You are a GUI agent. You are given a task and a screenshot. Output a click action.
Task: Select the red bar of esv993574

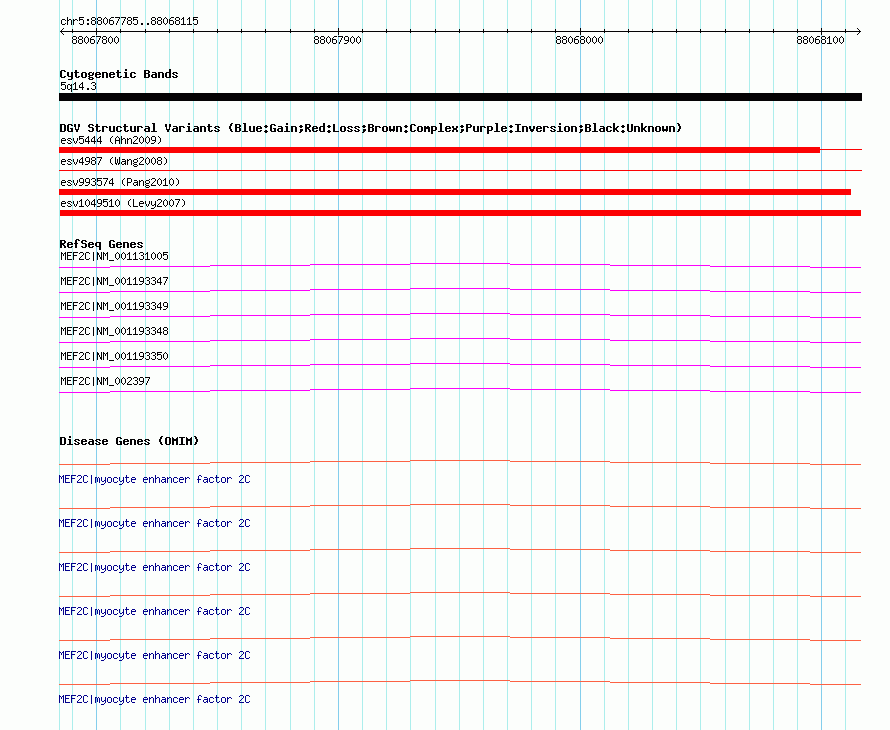pos(455,192)
